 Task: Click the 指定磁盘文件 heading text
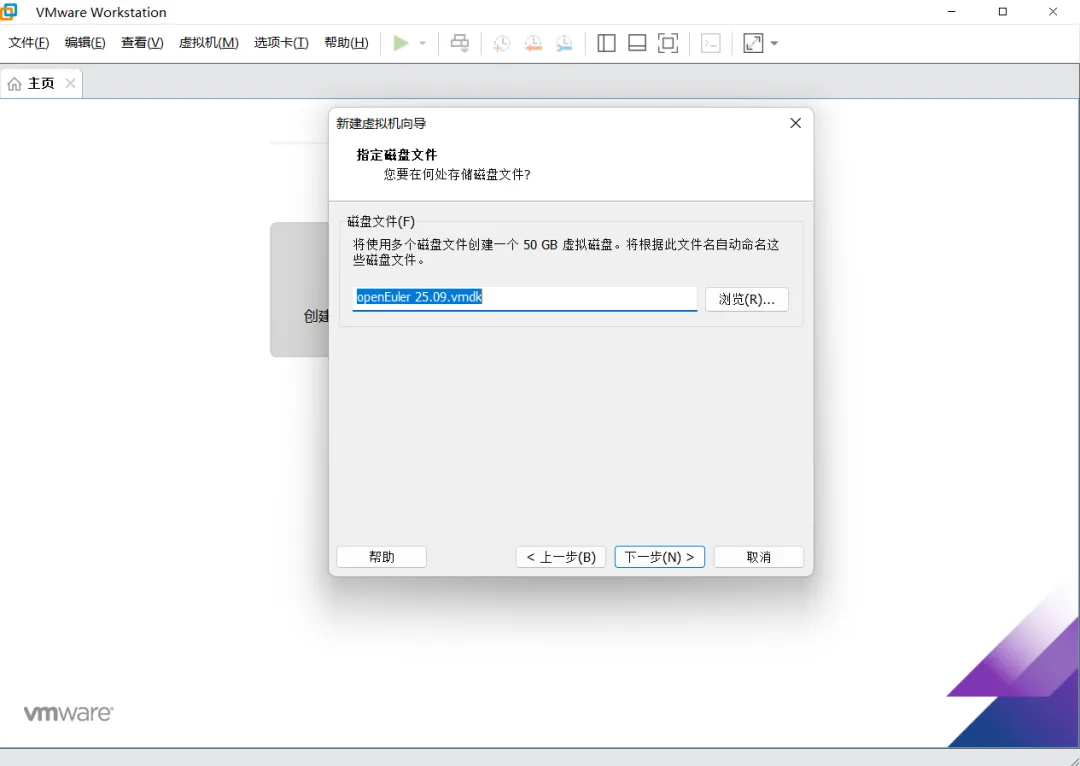tap(397, 155)
